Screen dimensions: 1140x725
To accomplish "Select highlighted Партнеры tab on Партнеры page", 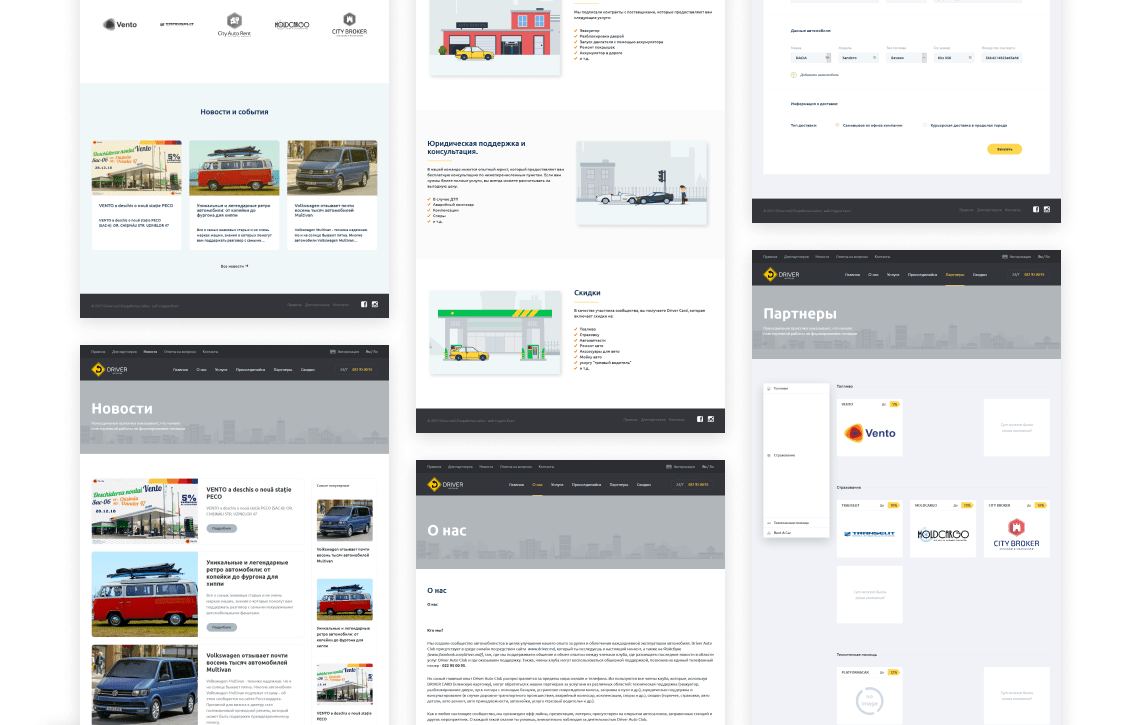I will point(953,274).
